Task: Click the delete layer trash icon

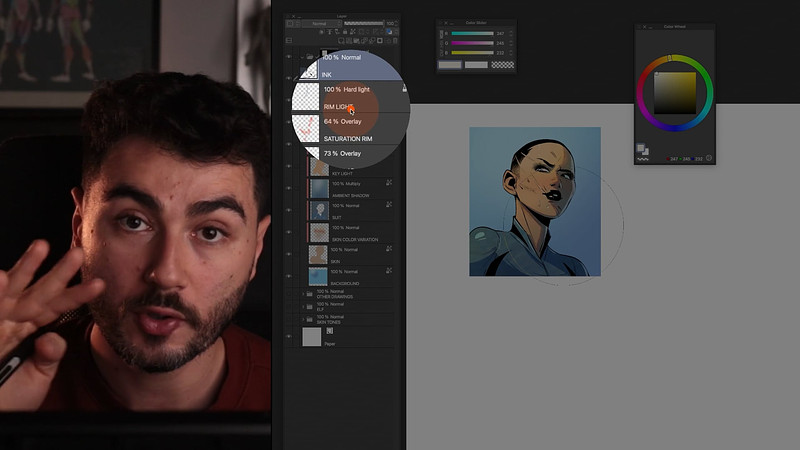Action: [x=395, y=40]
